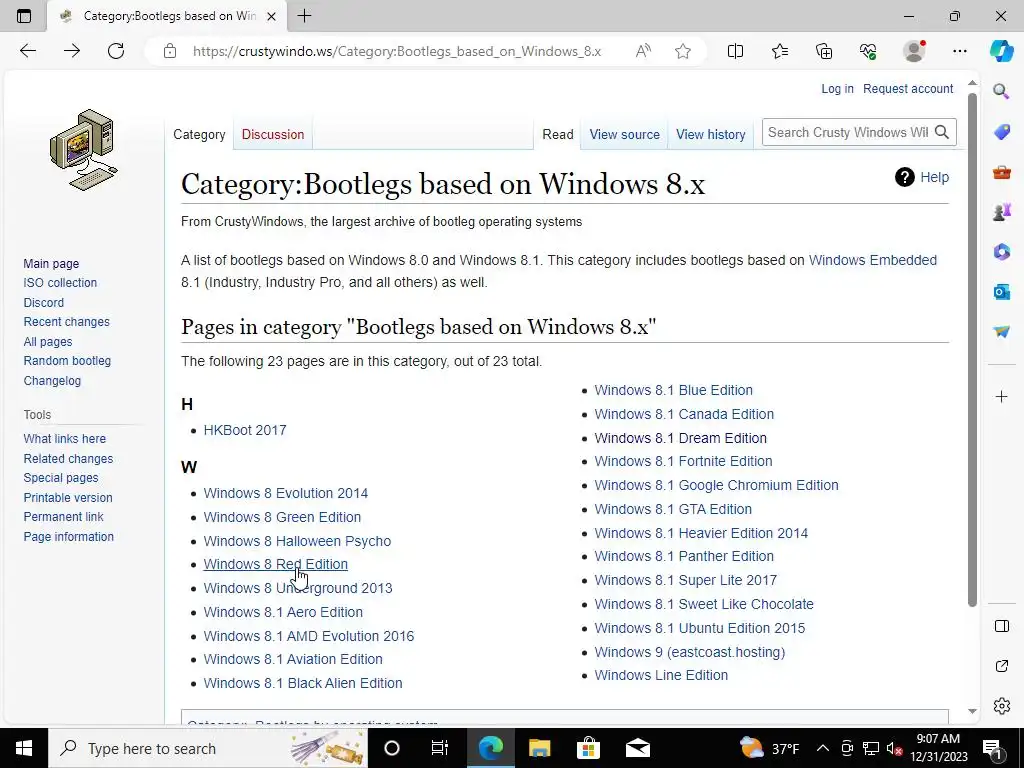Open Windows 8 Red Edition link

(x=276, y=564)
